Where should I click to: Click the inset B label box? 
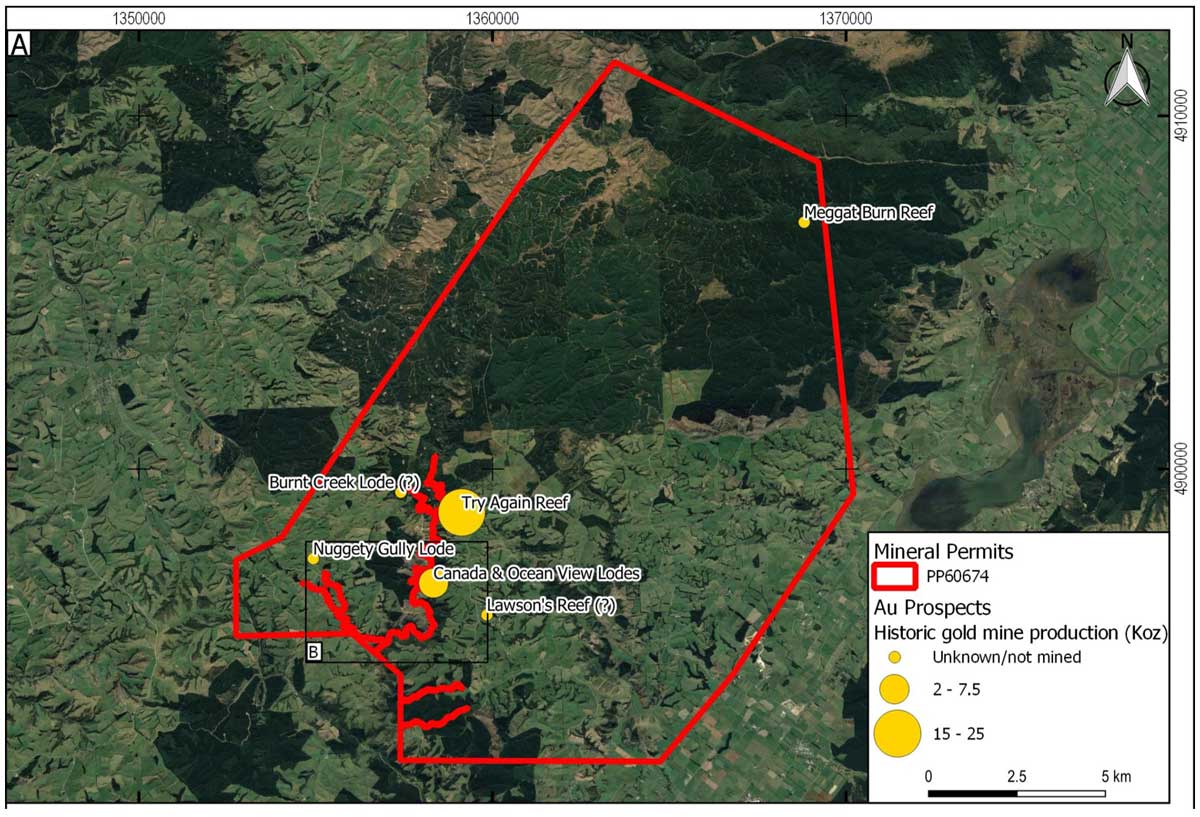313,653
